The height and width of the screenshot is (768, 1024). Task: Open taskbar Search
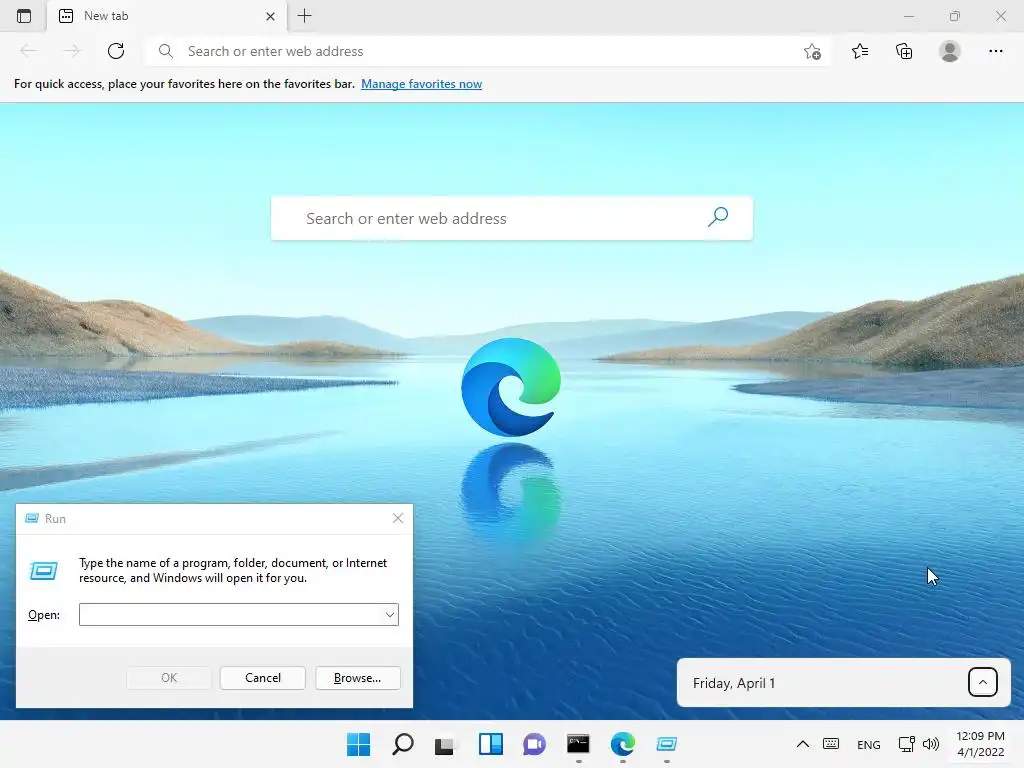(x=402, y=744)
